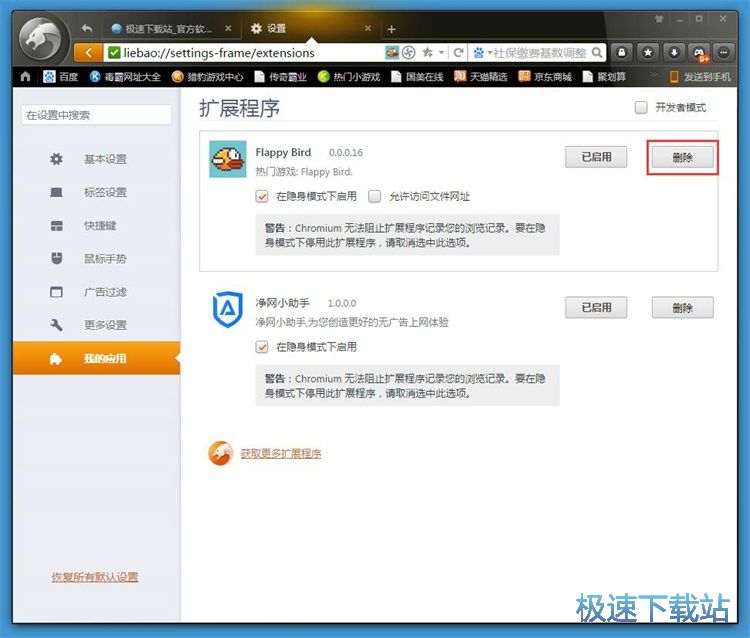
Task: Click the green security shield icon in address bar
Action: pyautogui.click(x=114, y=53)
